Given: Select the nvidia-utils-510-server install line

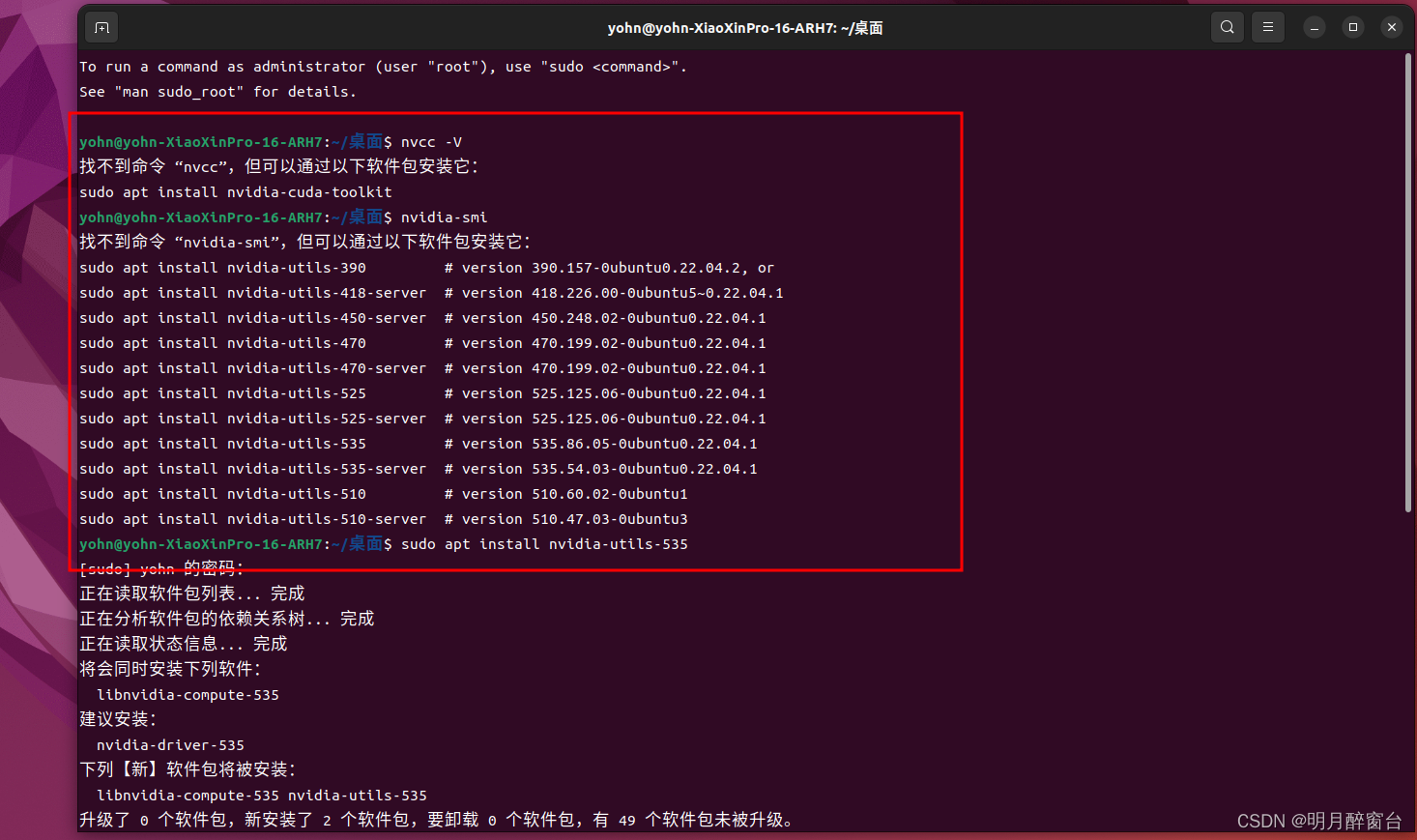Looking at the screenshot, I should pos(384,519).
